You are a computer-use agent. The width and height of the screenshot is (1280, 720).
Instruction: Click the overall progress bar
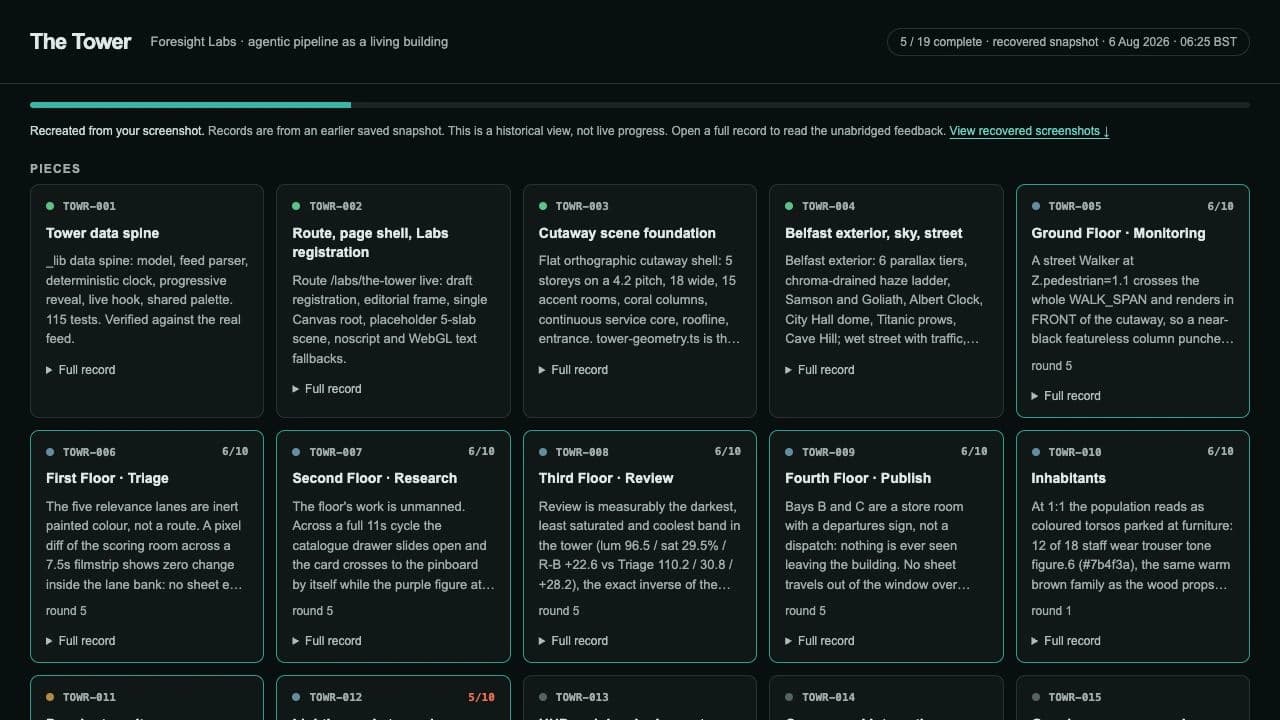tap(640, 104)
